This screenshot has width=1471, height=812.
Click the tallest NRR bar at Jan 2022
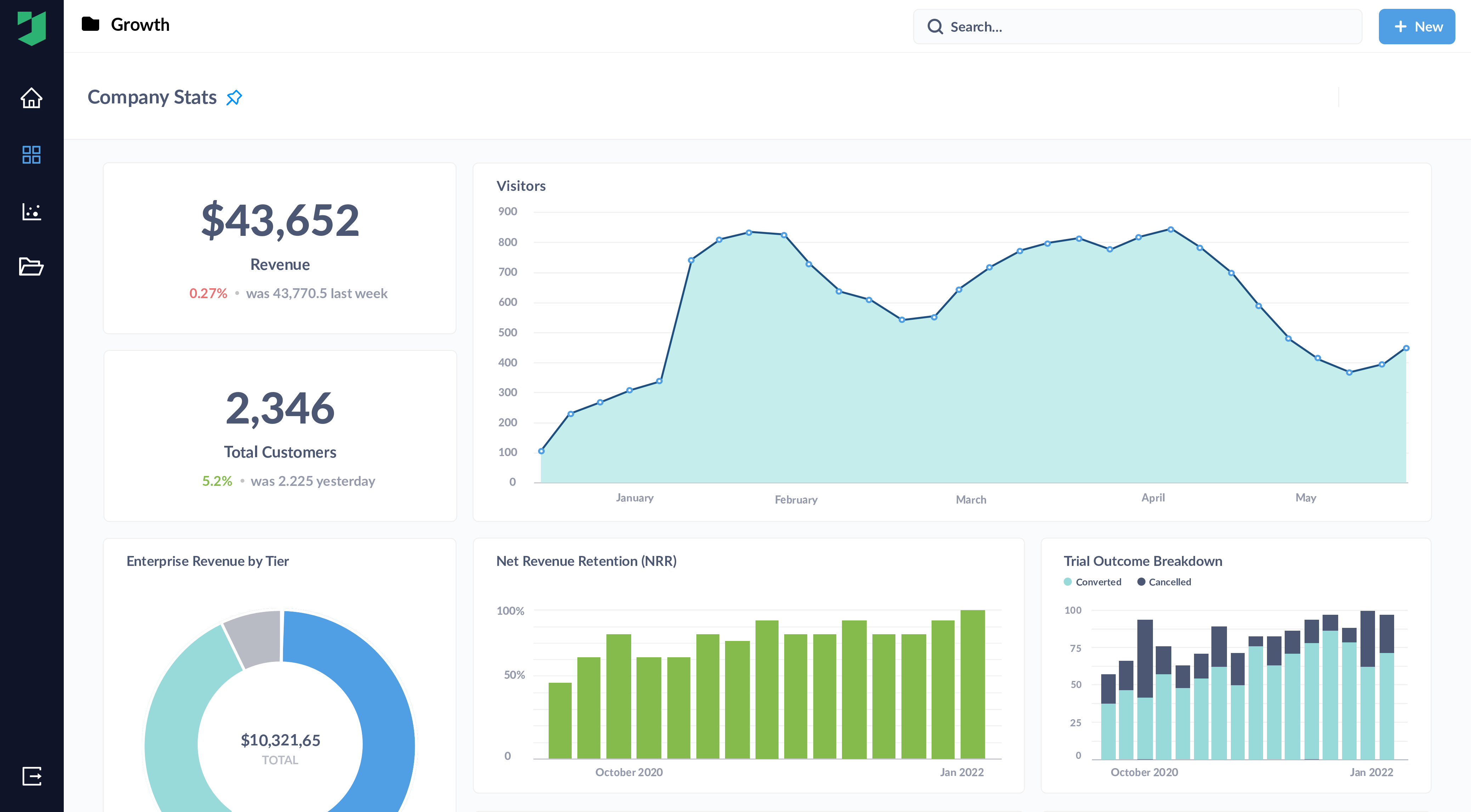tap(972, 685)
